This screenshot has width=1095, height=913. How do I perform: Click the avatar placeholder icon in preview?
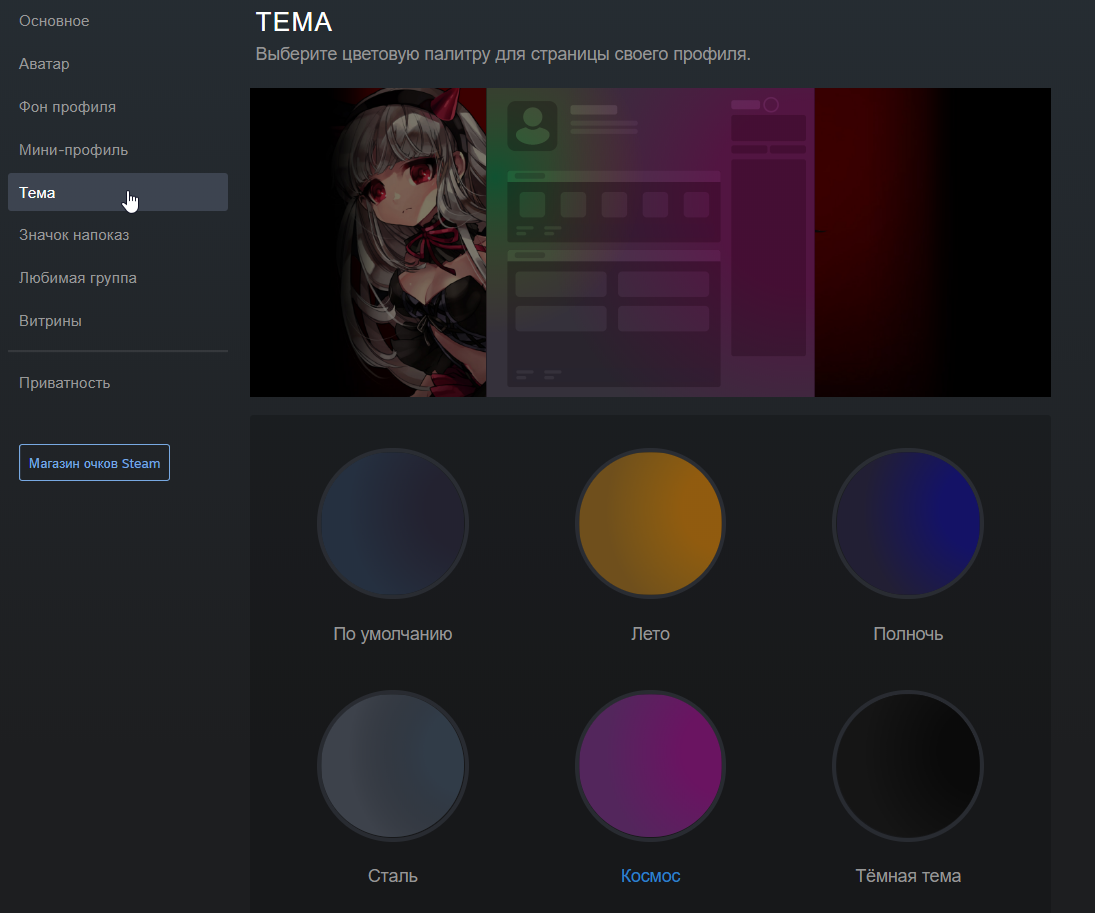(532, 126)
